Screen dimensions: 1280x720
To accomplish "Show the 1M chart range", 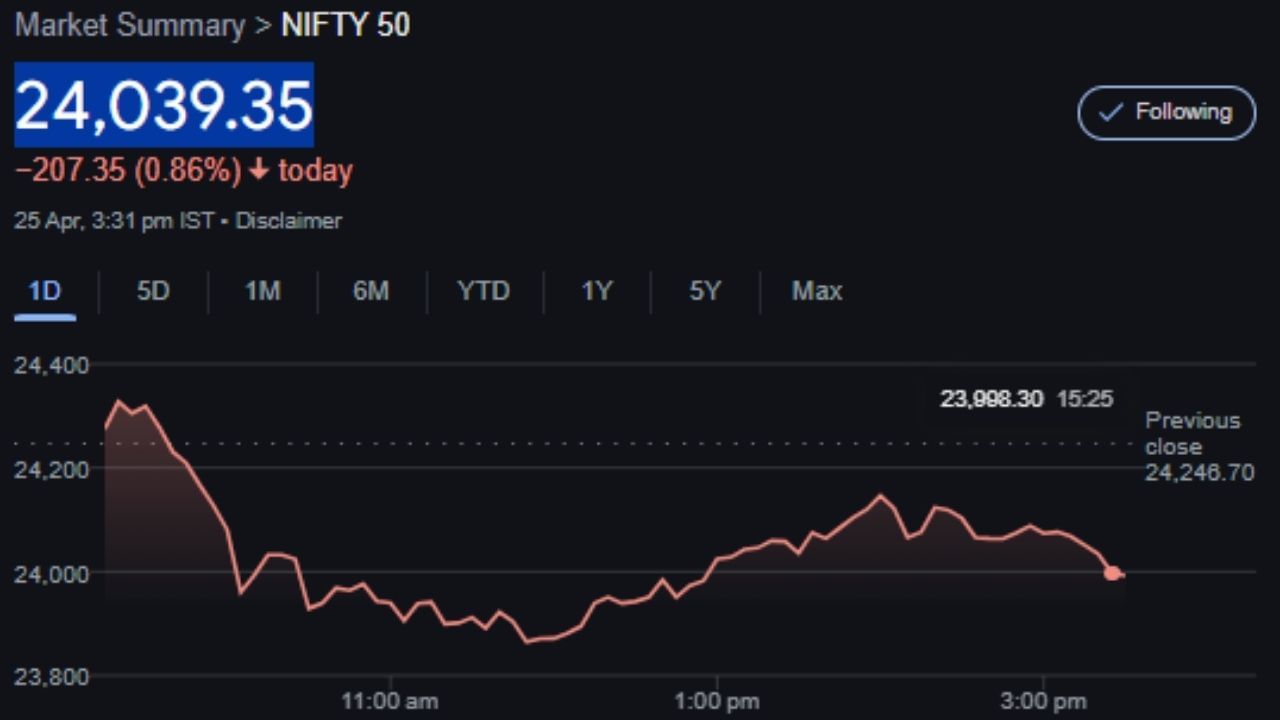I will tap(262, 292).
